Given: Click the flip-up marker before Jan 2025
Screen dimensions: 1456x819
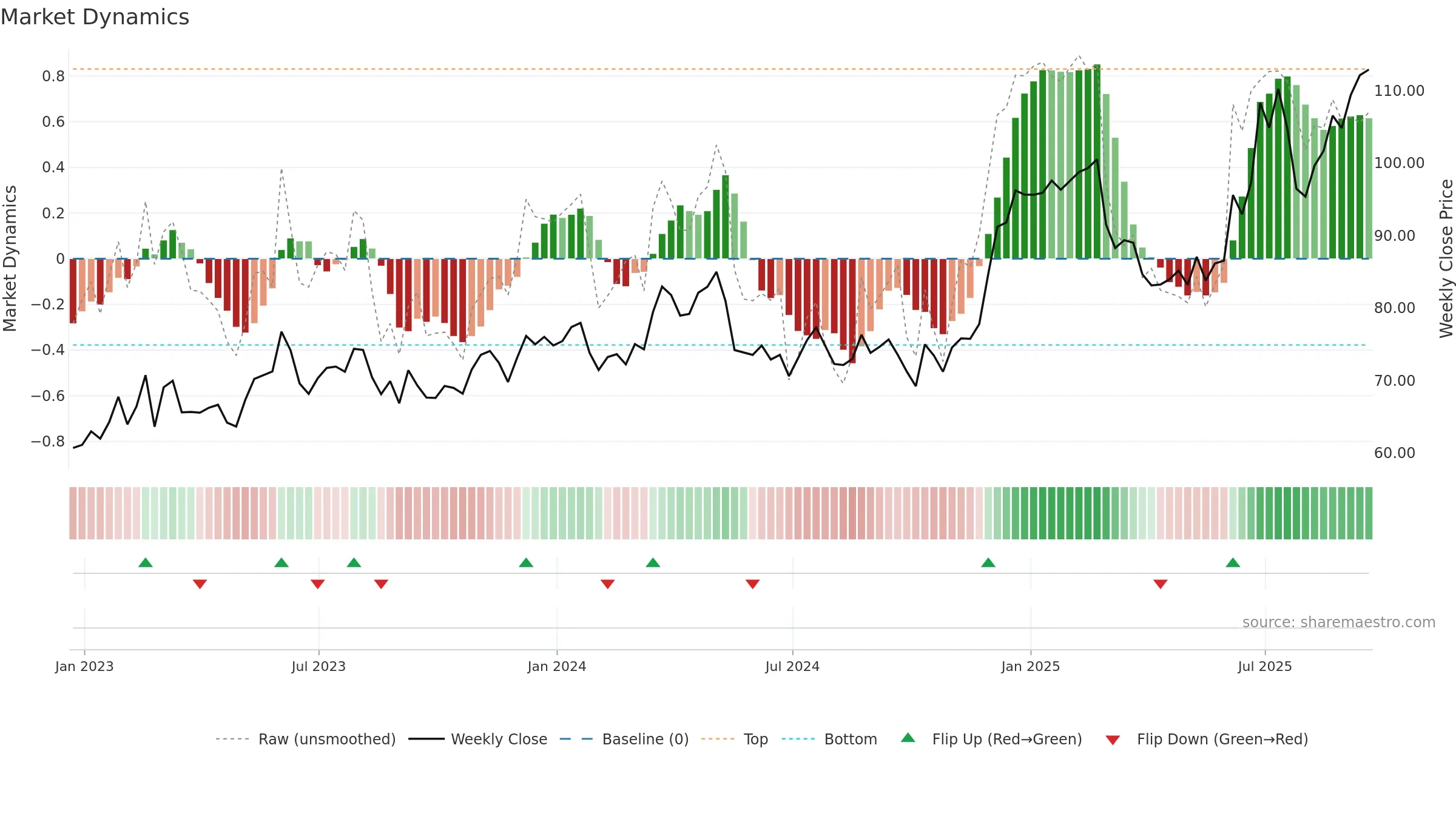Looking at the screenshot, I should [988, 562].
